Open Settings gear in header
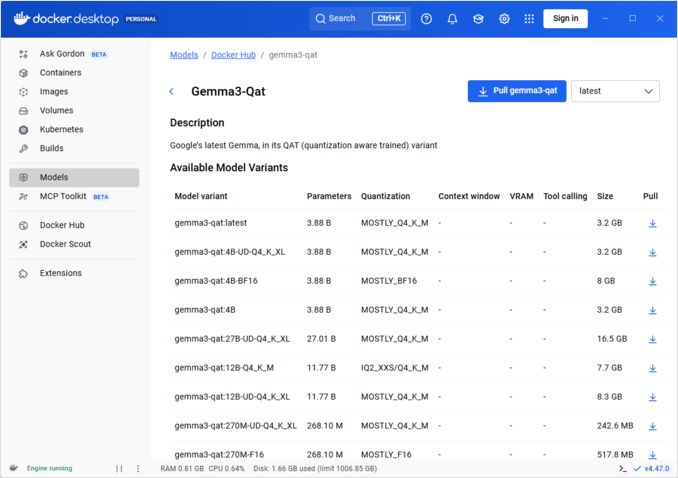Screen dimensions: 678x478 (x=504, y=18)
